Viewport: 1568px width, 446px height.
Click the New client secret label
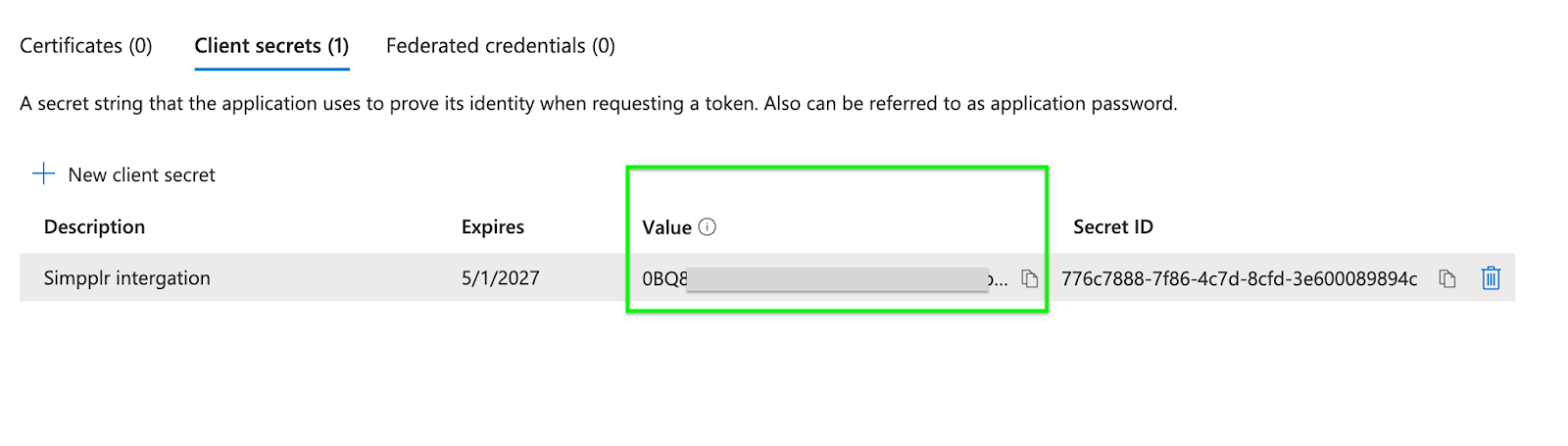pyautogui.click(x=141, y=175)
